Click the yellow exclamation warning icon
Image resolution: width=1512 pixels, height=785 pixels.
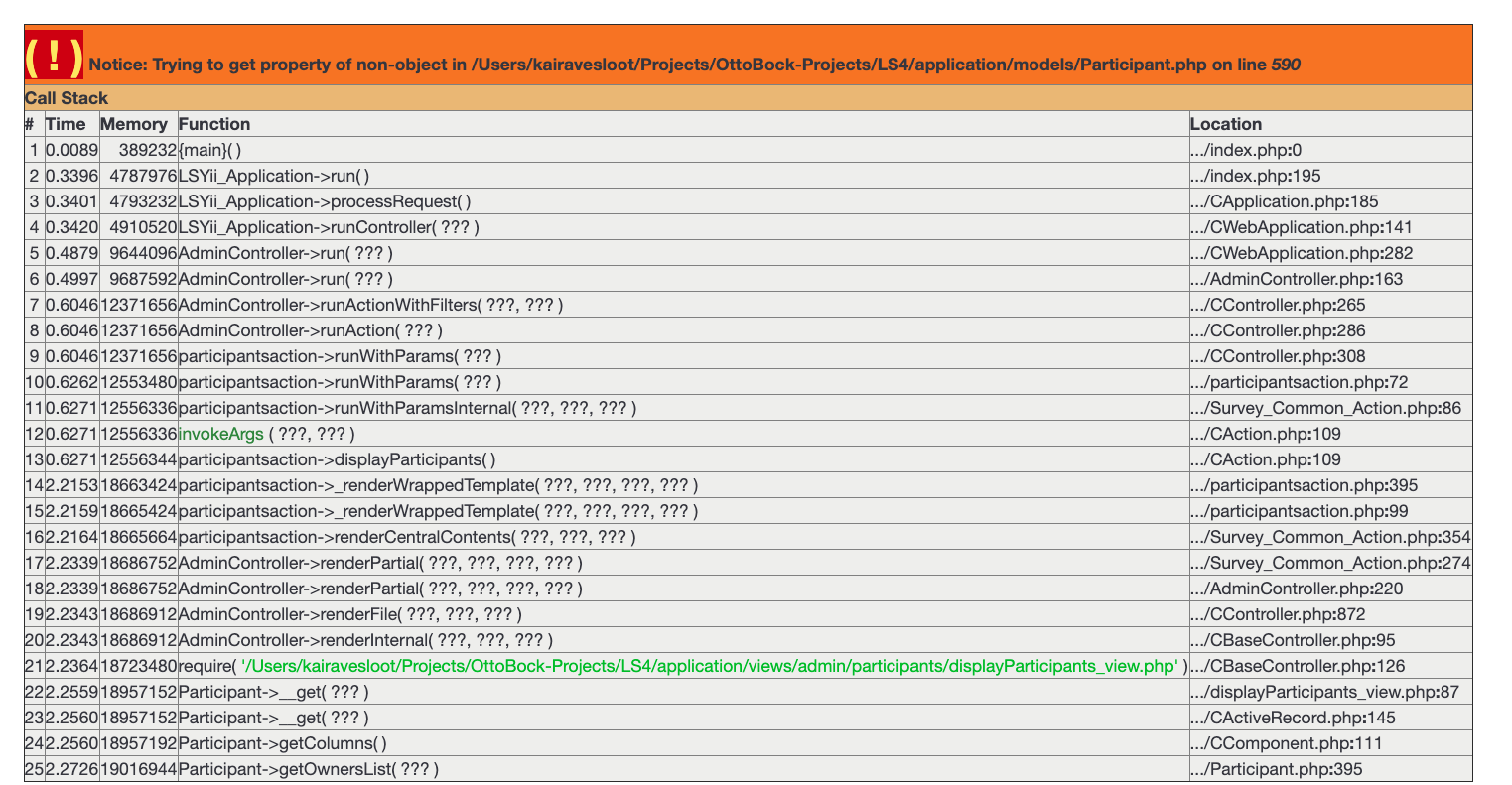55,59
